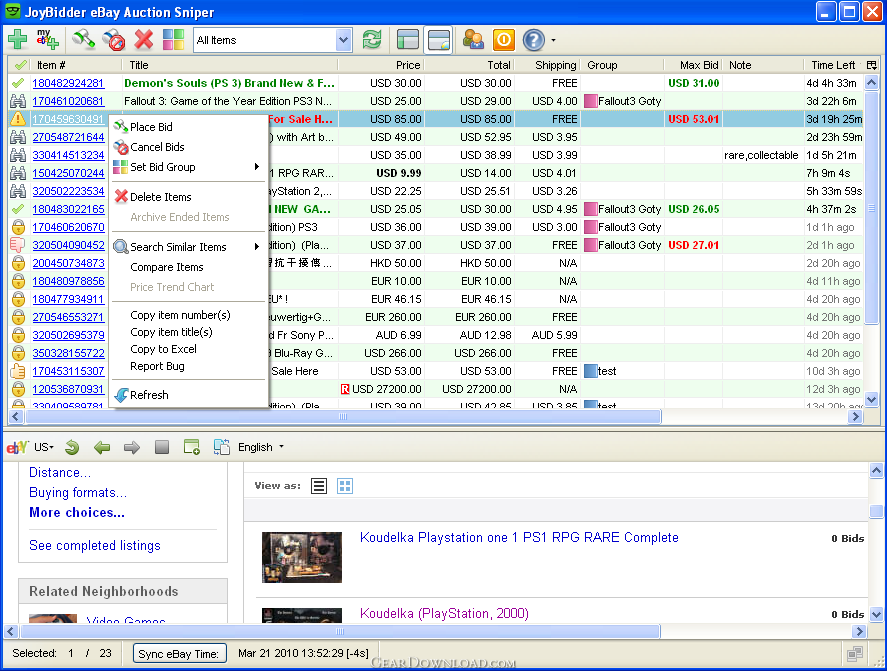The height and width of the screenshot is (671, 887).
Task: Click blue test group swatch for 170453115307
Action: (591, 371)
